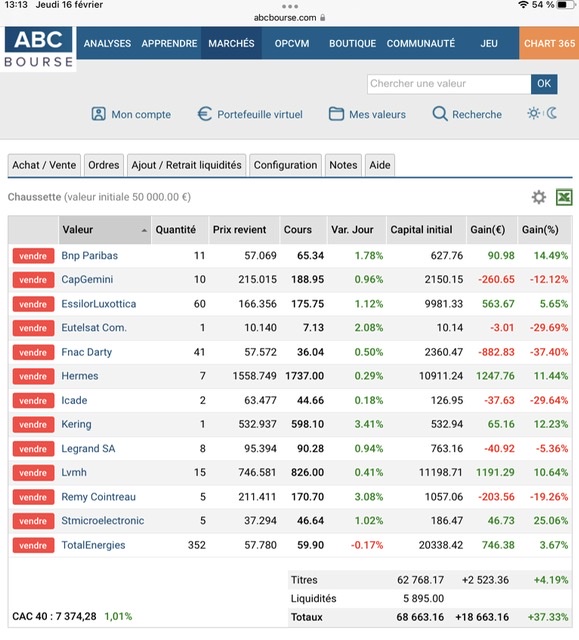Open the CapGemini stock link

click(x=87, y=280)
